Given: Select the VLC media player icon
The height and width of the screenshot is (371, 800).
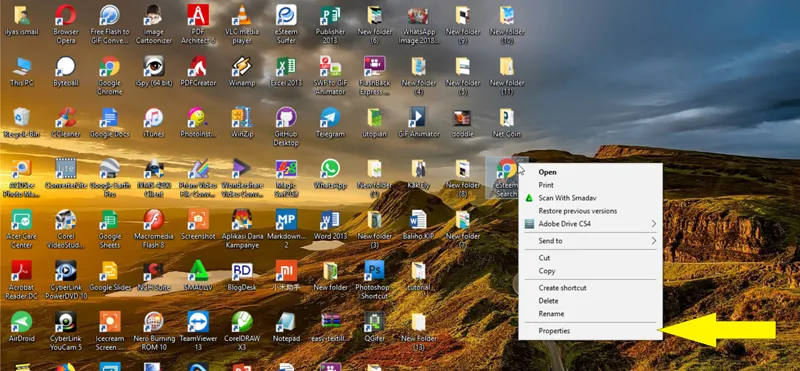Looking at the screenshot, I should (242, 24).
